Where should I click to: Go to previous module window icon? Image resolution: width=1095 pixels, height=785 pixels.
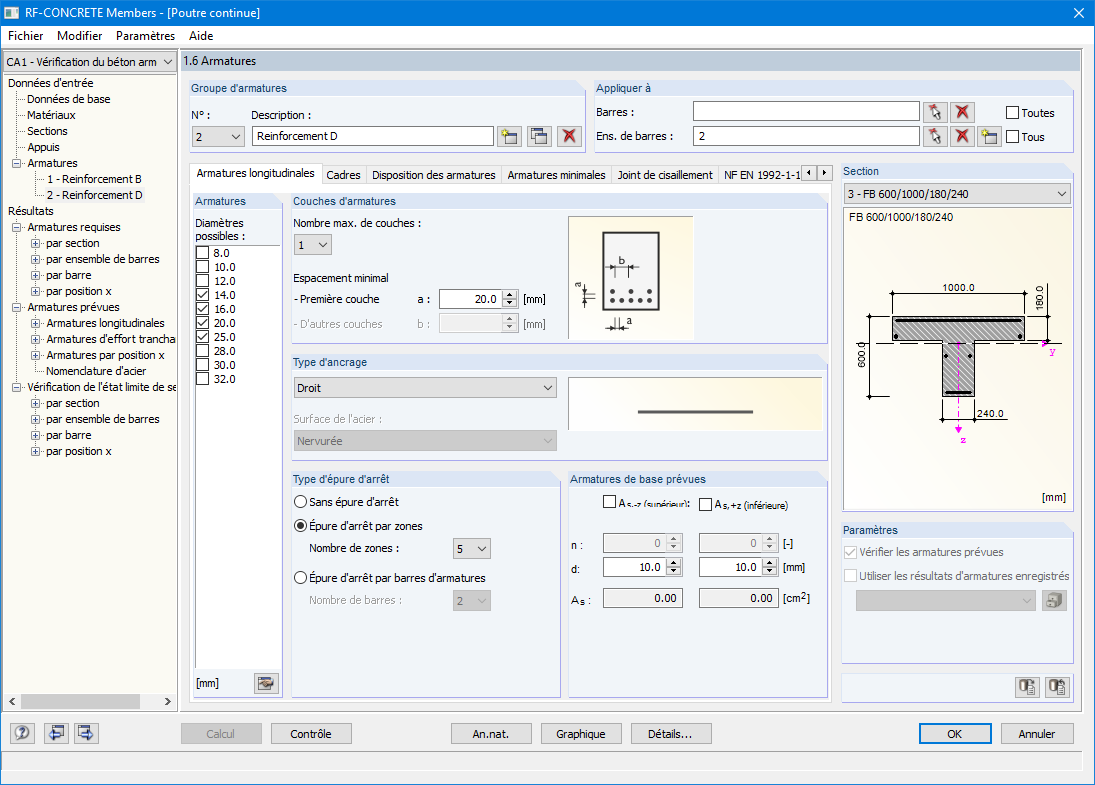tap(56, 733)
